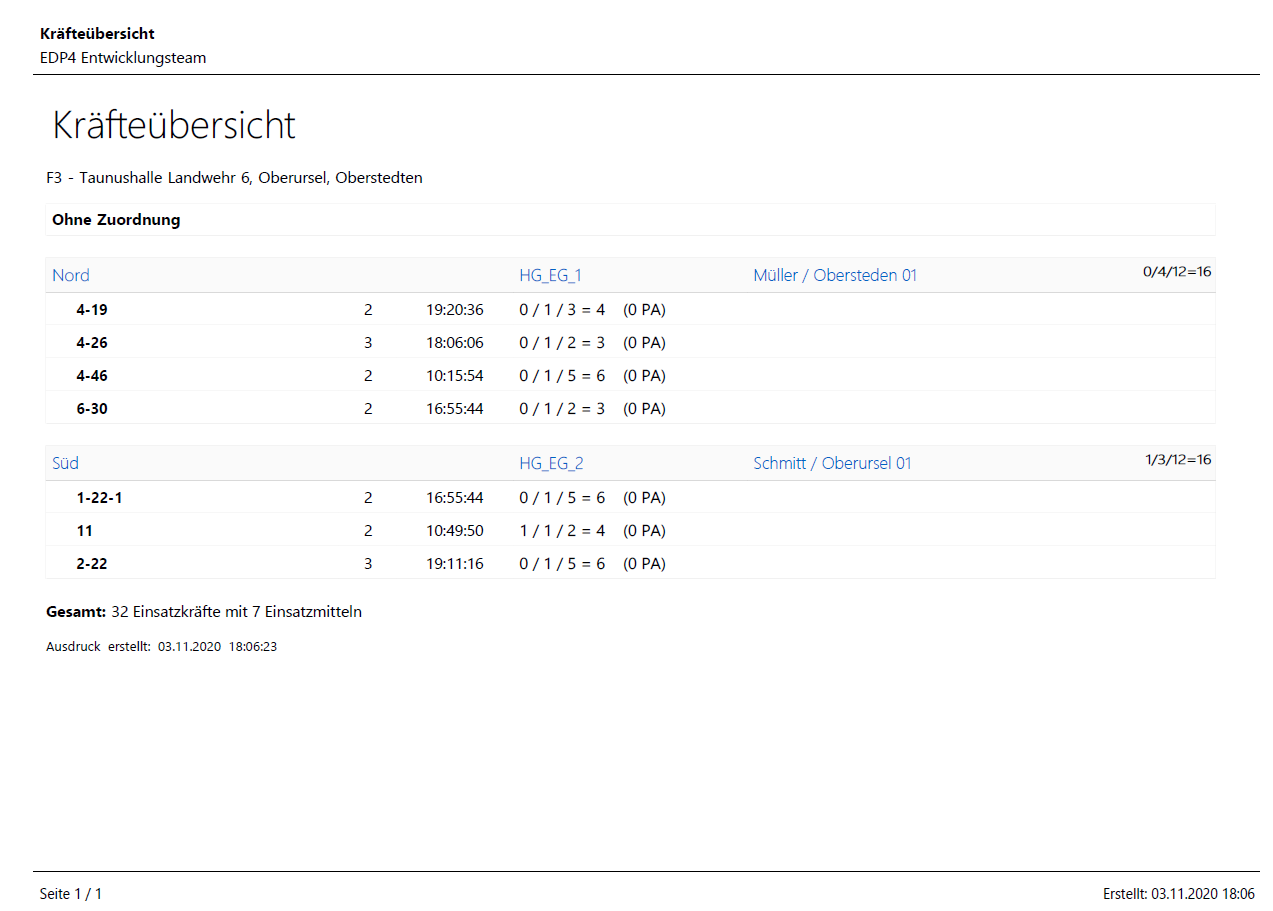The width and height of the screenshot is (1273, 911).
Task: Click the Ohne Zuordnung header row
Action: (116, 220)
